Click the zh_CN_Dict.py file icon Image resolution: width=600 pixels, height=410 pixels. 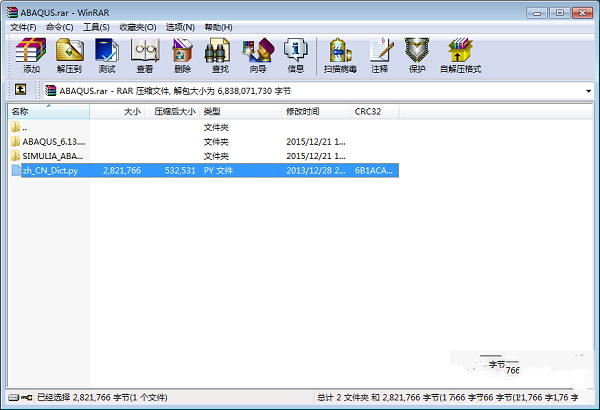16,170
